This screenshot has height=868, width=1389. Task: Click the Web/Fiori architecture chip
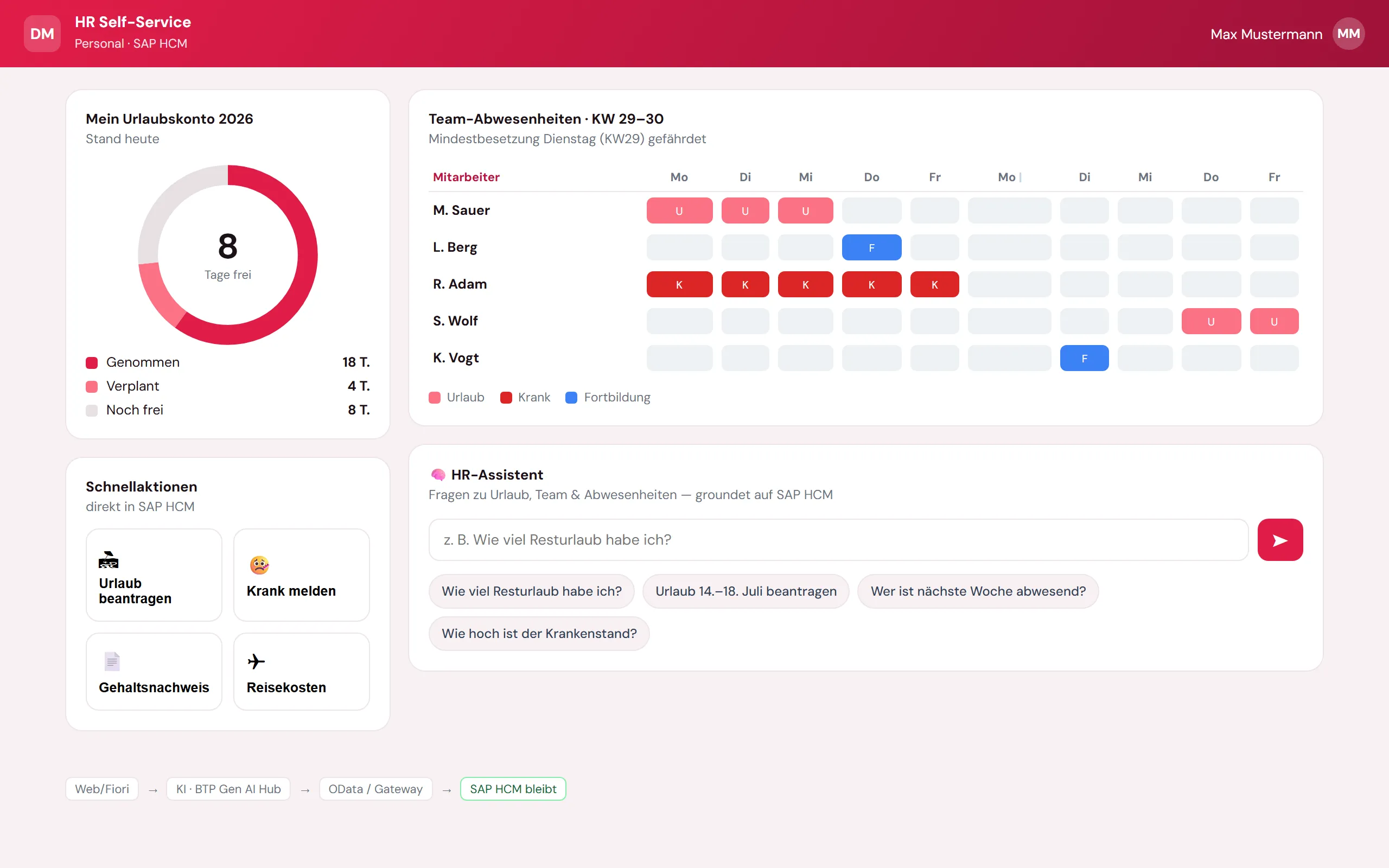[x=102, y=788]
